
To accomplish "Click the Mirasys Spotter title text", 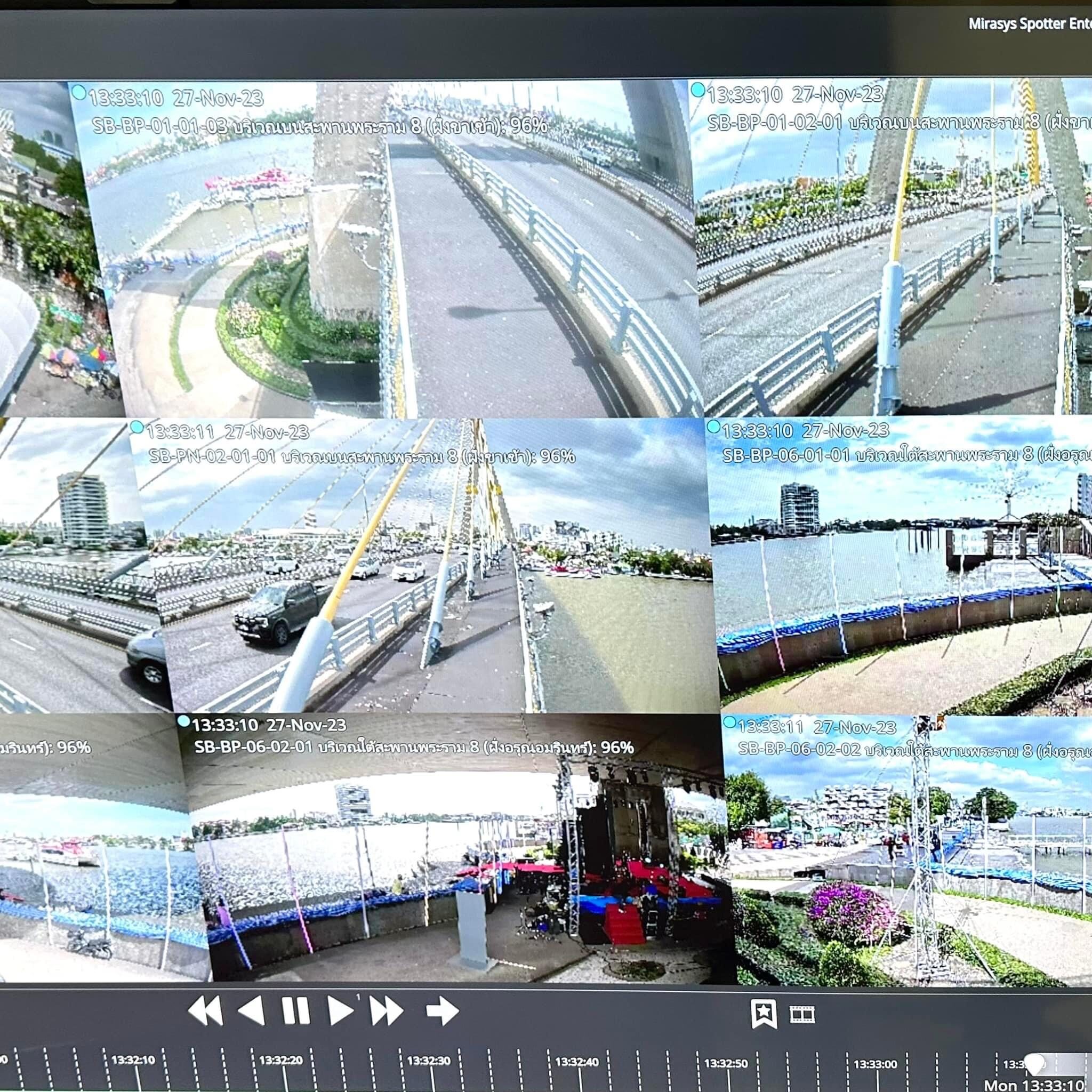I will [1030, 25].
